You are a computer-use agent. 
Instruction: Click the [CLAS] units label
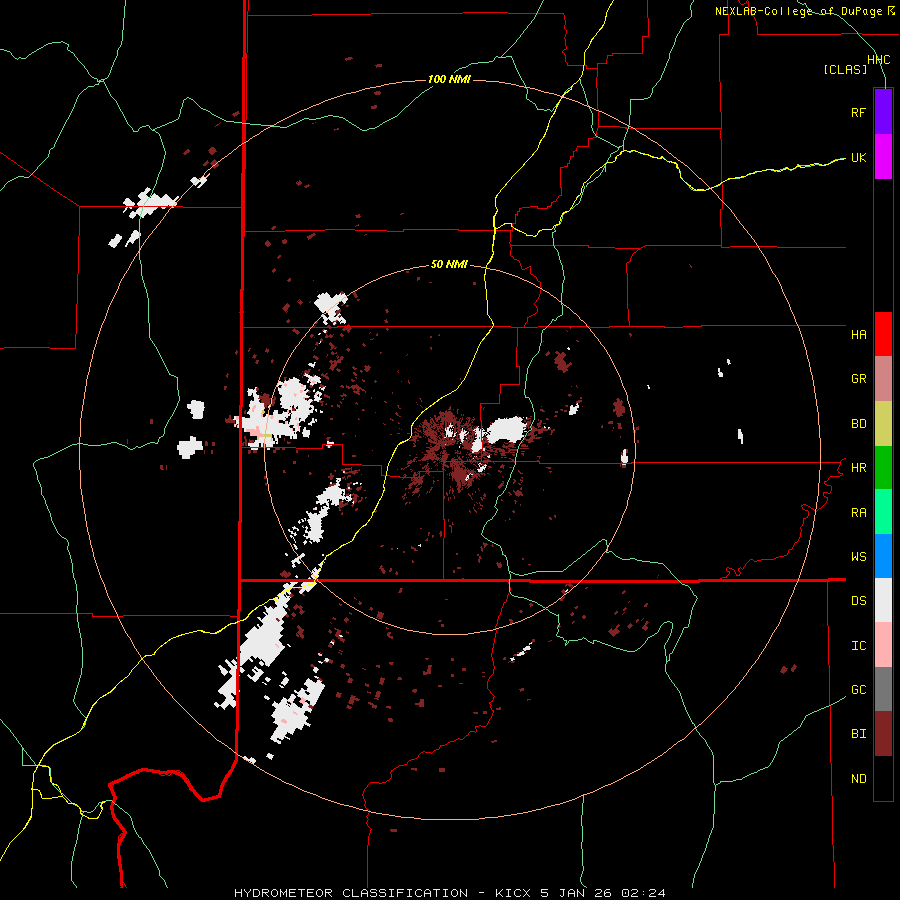[845, 69]
